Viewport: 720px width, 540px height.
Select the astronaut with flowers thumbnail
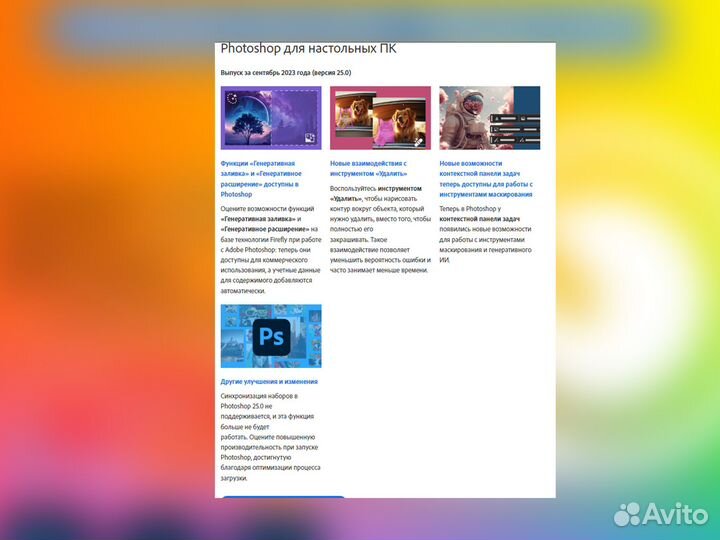489,118
